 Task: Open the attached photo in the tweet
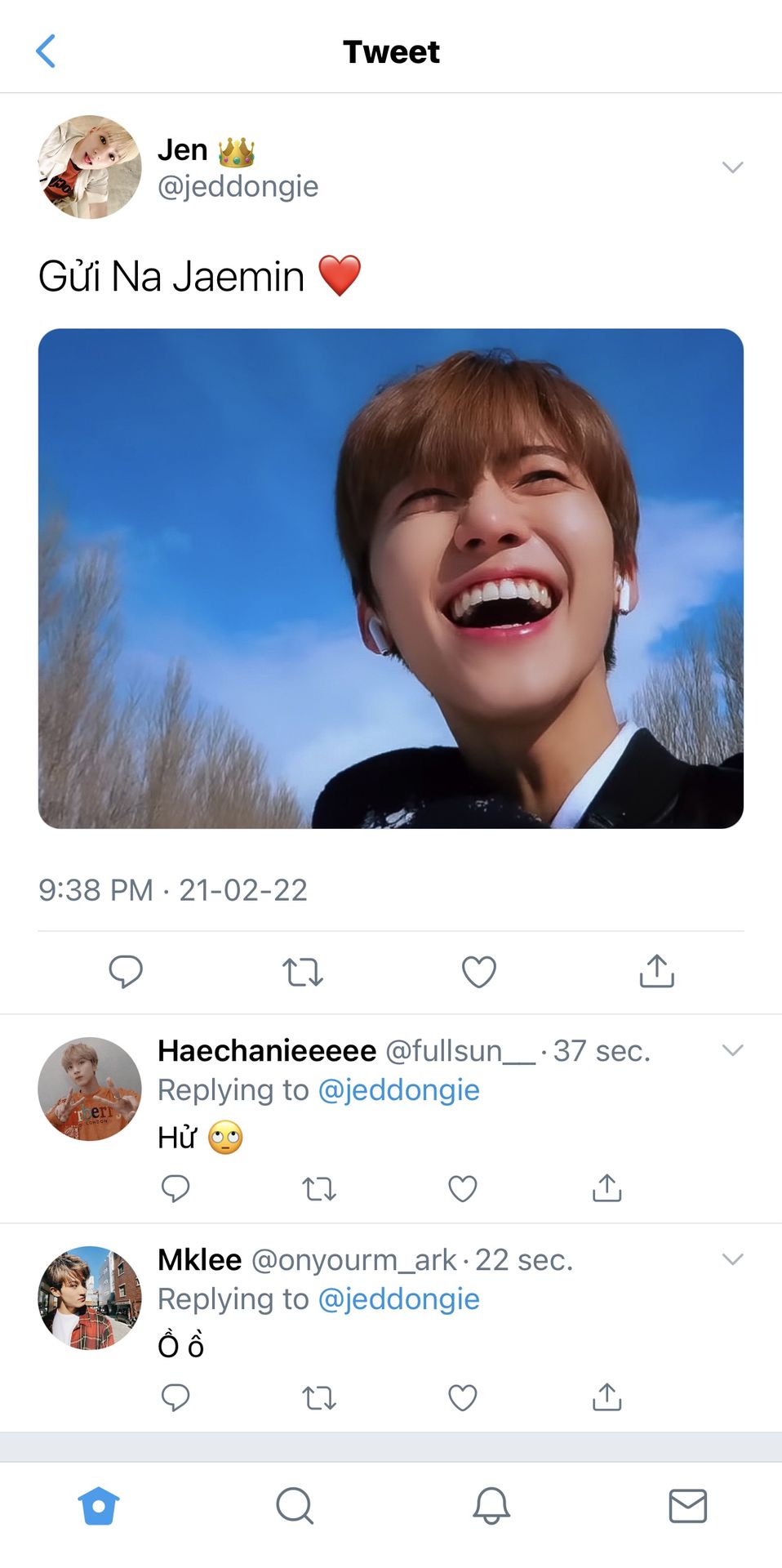tap(391, 578)
